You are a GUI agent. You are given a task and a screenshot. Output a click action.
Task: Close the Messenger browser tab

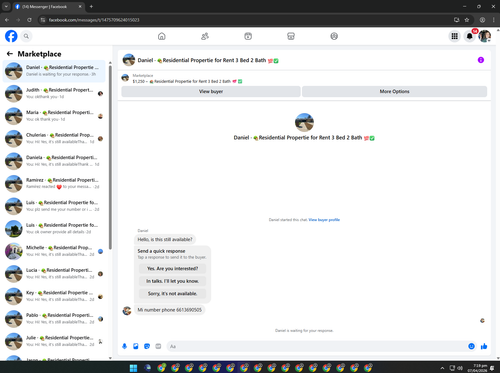coord(80,6)
